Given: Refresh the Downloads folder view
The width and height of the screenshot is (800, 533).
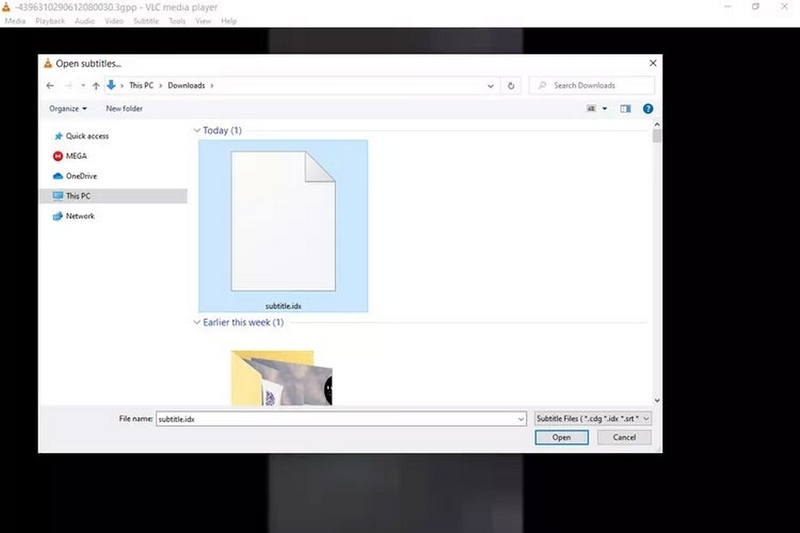Looking at the screenshot, I should [511, 86].
